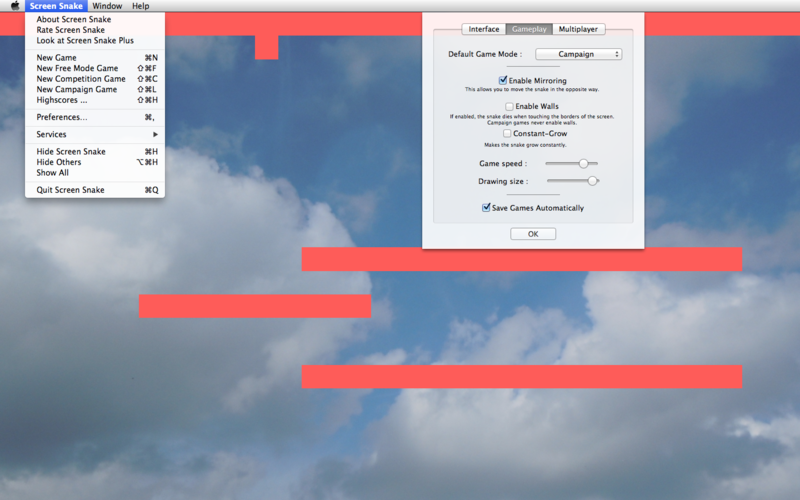This screenshot has height=500, width=800.
Task: Open Highscores from the menu
Action: coord(62,100)
